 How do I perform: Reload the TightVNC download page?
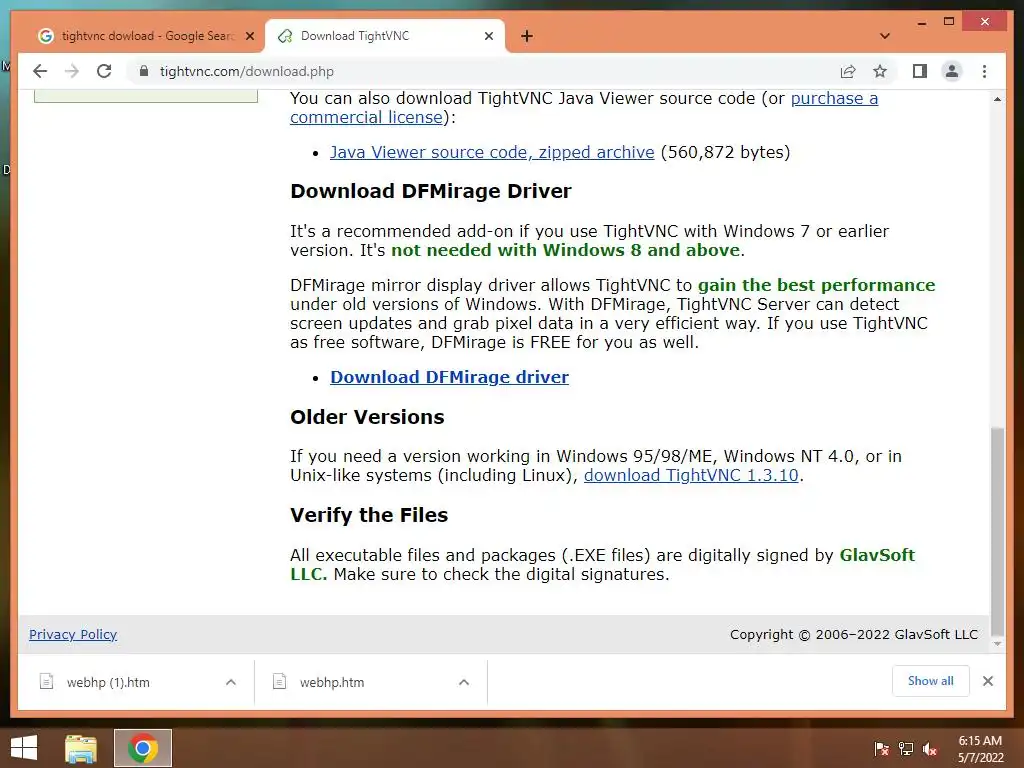(x=104, y=71)
